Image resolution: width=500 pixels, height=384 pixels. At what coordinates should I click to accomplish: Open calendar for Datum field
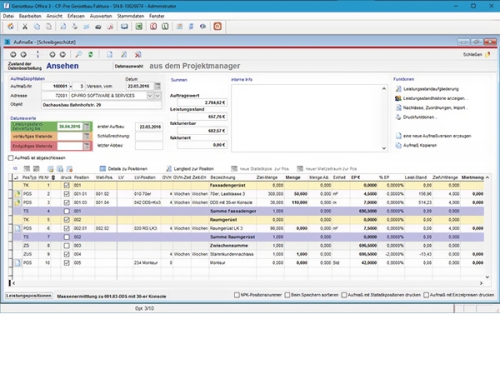coord(158,86)
